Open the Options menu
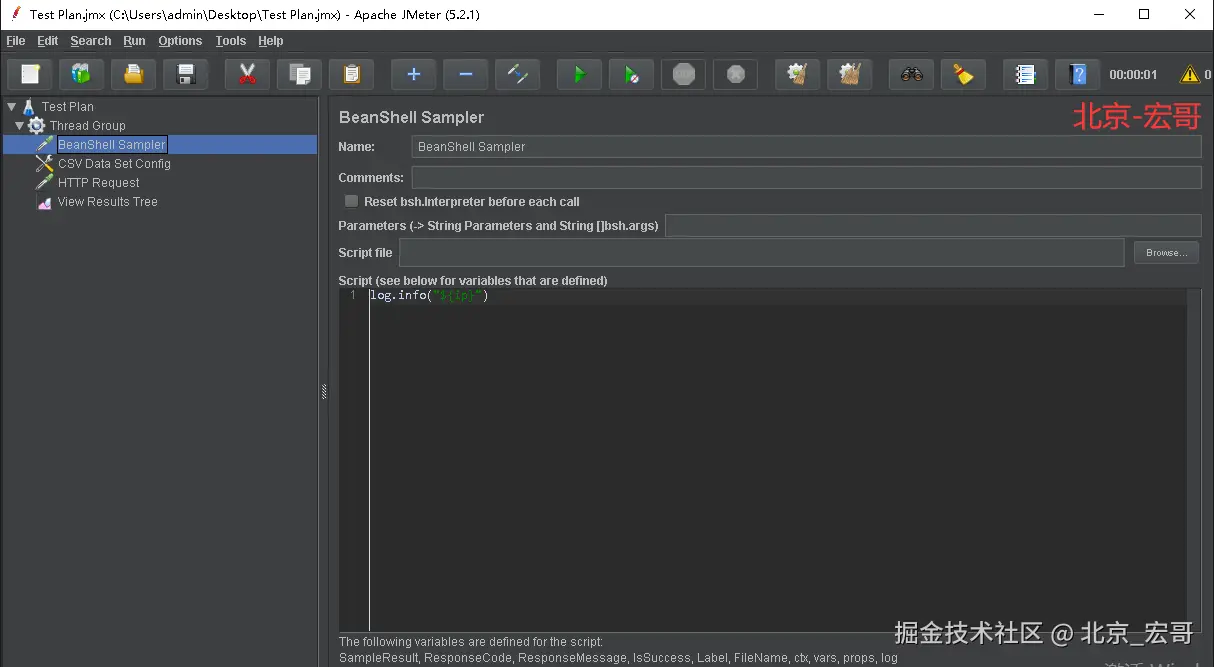1214x667 pixels. pyautogui.click(x=180, y=41)
